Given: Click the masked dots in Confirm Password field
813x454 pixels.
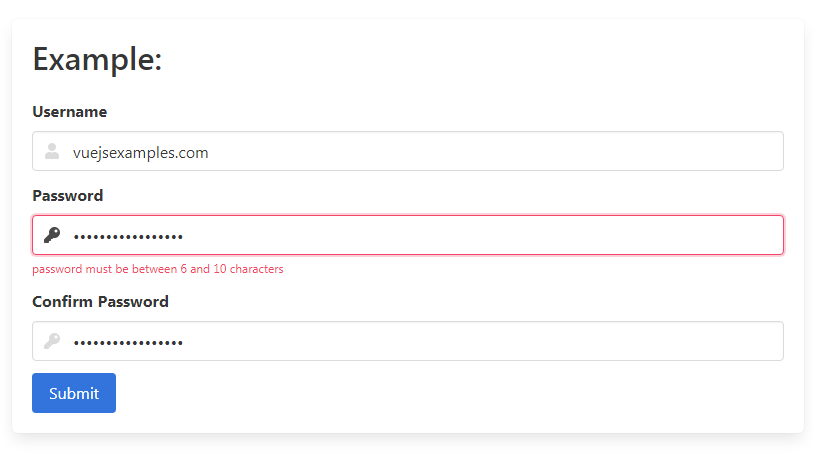Looking at the screenshot, I should pyautogui.click(x=128, y=342).
